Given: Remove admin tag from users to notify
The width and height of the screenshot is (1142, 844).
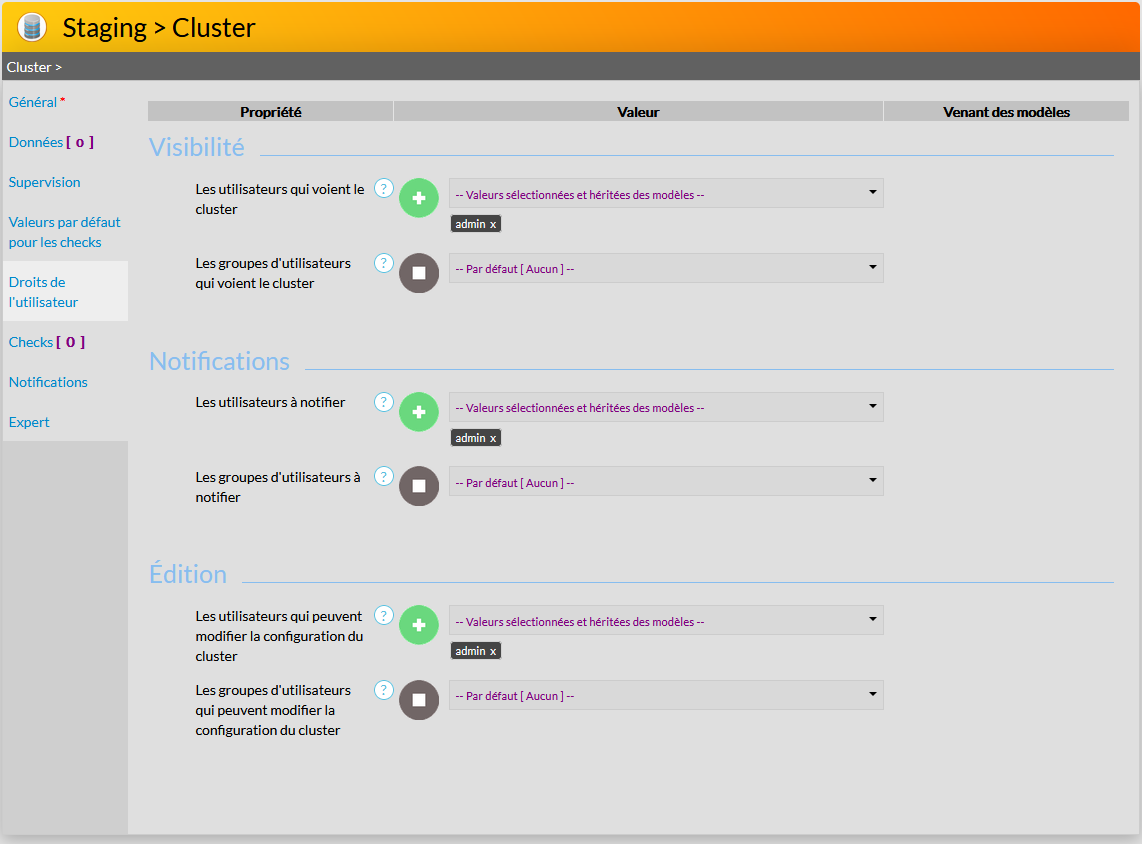Looking at the screenshot, I should click(x=493, y=439).
